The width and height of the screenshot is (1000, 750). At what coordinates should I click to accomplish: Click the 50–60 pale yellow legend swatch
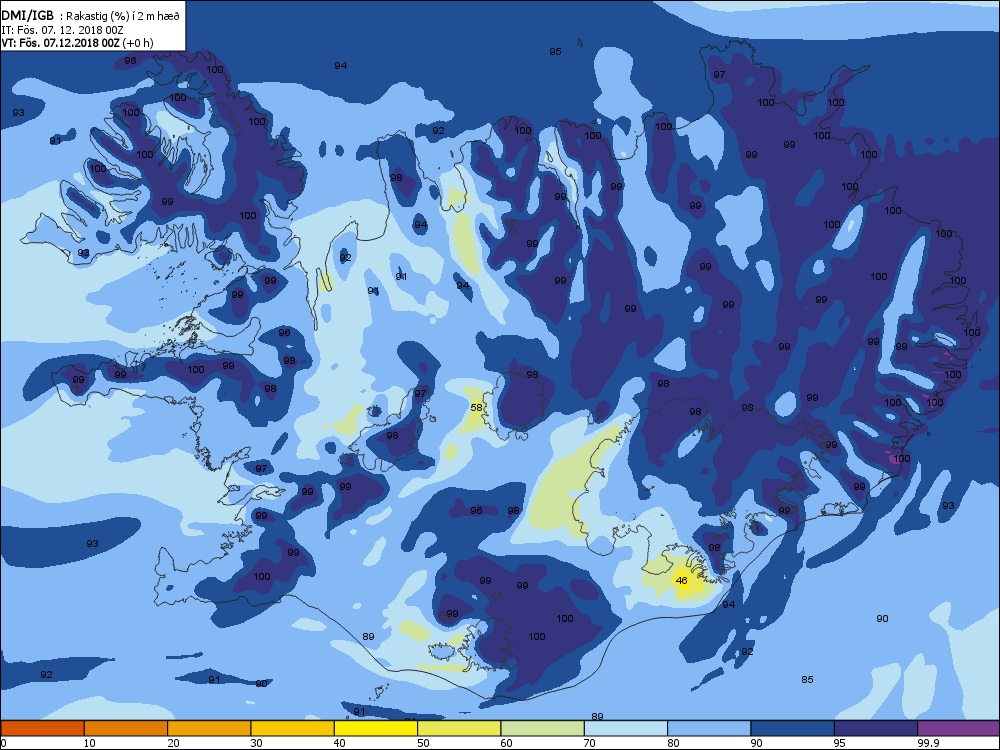pos(459,728)
